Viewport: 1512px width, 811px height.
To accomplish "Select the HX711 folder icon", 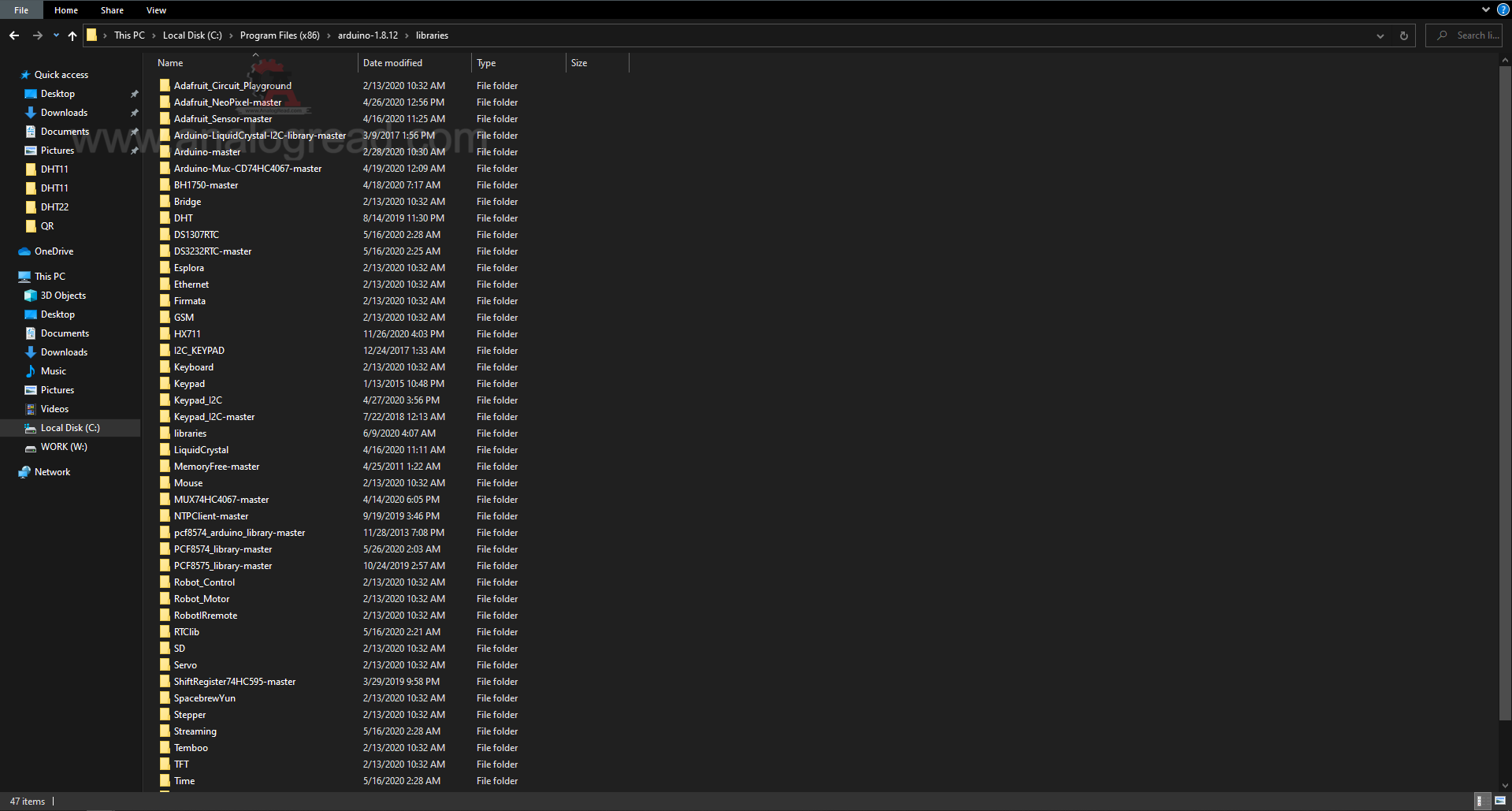I will 165,333.
